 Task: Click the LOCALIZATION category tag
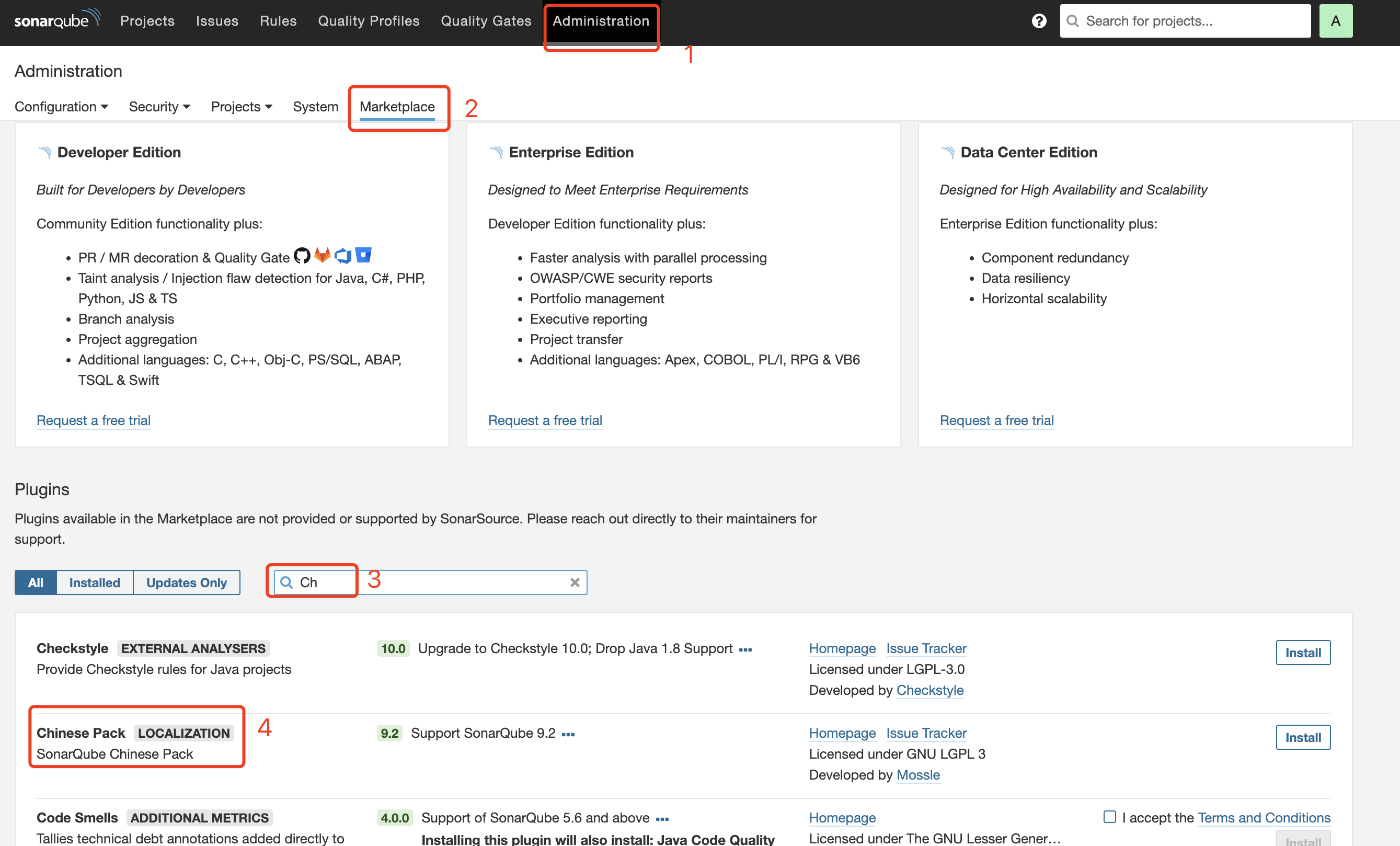point(183,733)
